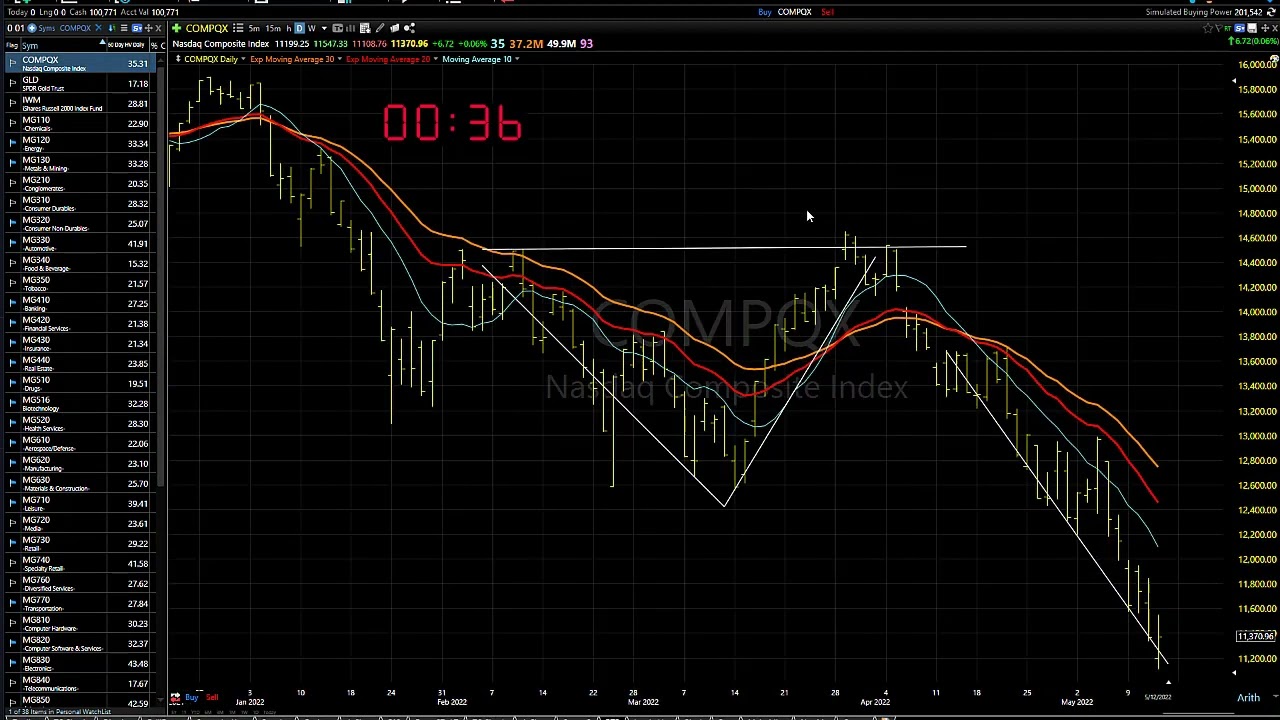Image resolution: width=1280 pixels, height=720 pixels.
Task: Toggle flag for MG510 Drugs row
Action: point(12,384)
